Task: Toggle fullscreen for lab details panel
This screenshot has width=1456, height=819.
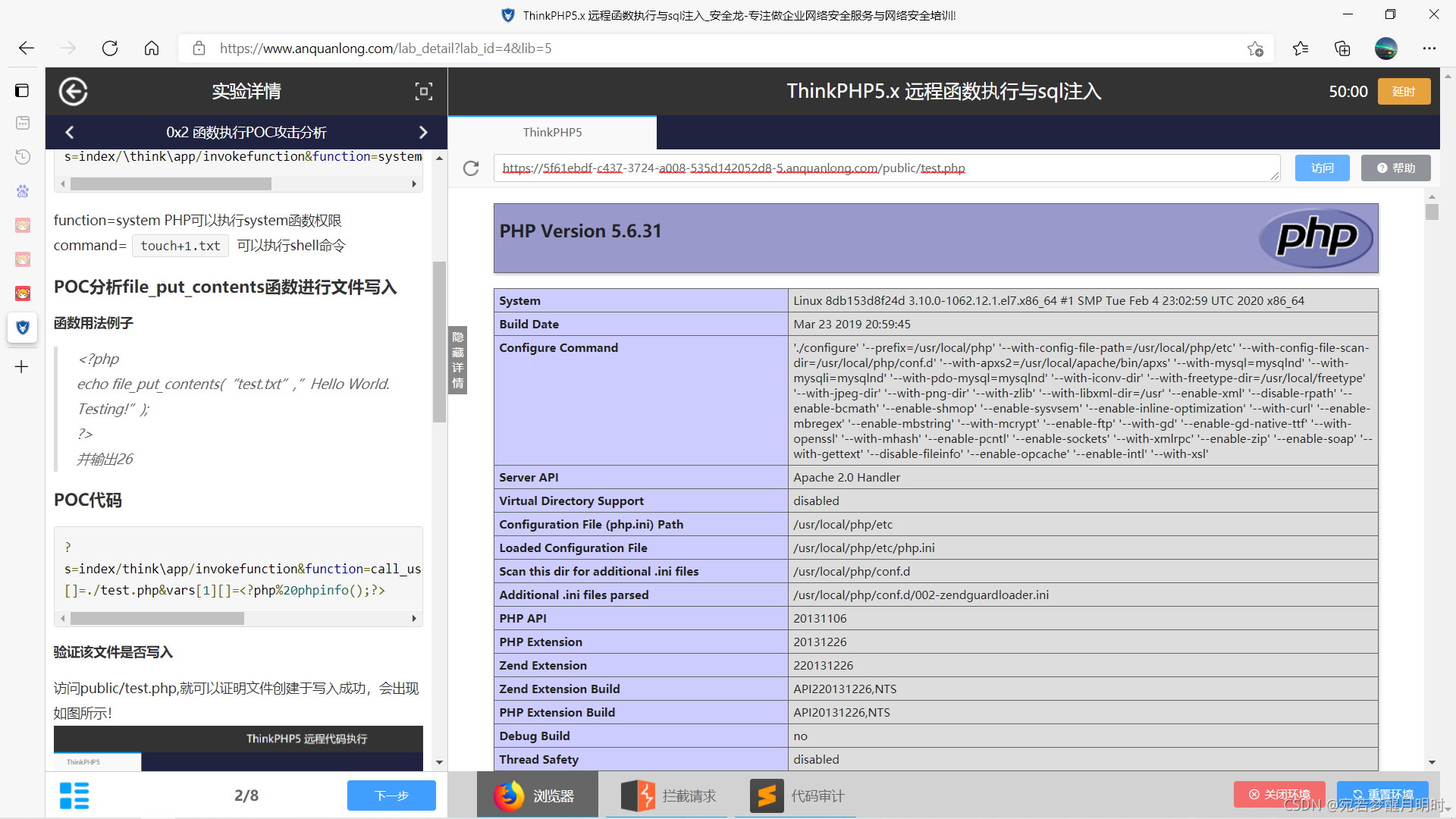Action: tap(424, 92)
